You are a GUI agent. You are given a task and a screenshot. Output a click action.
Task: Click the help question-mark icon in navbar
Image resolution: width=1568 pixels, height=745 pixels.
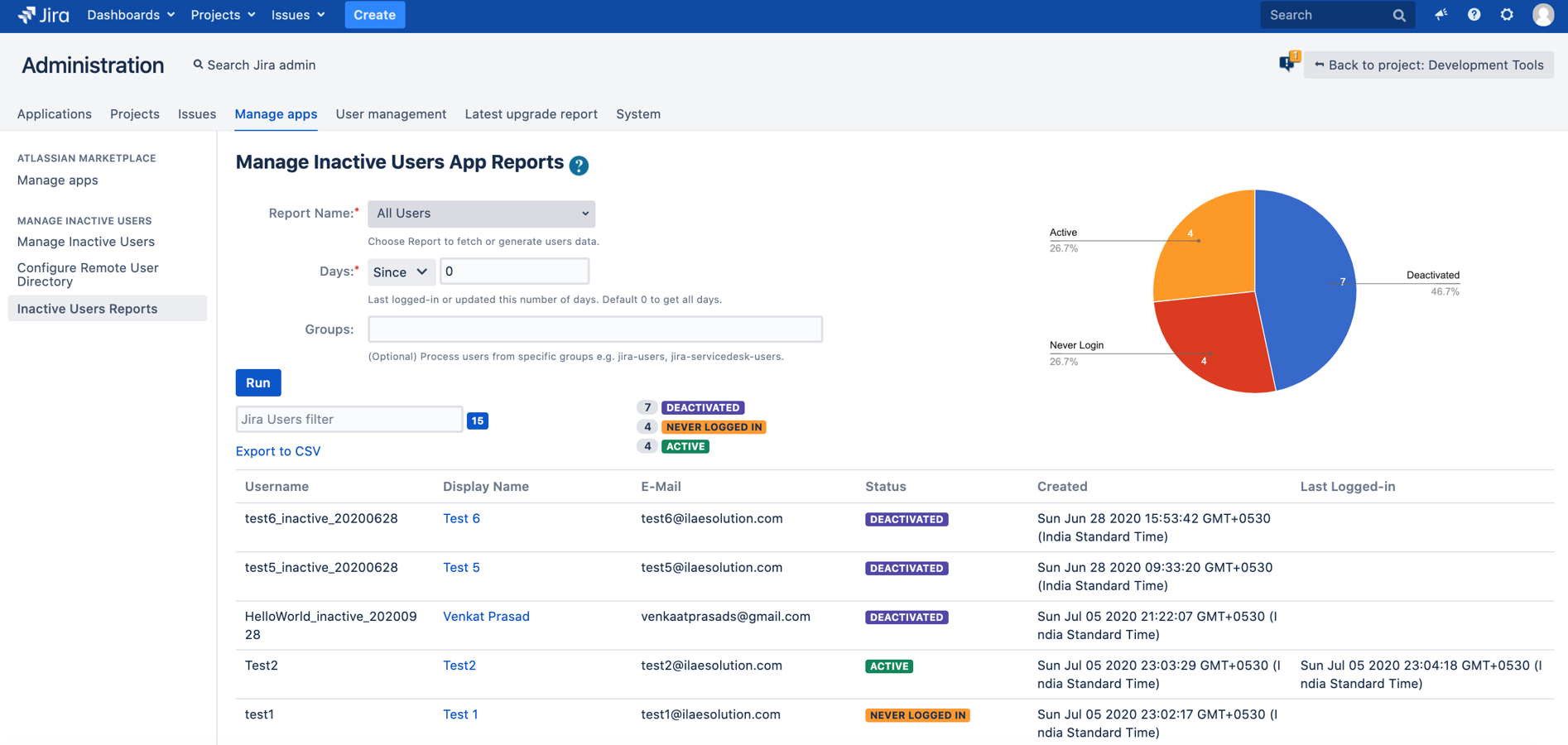[x=1474, y=14]
